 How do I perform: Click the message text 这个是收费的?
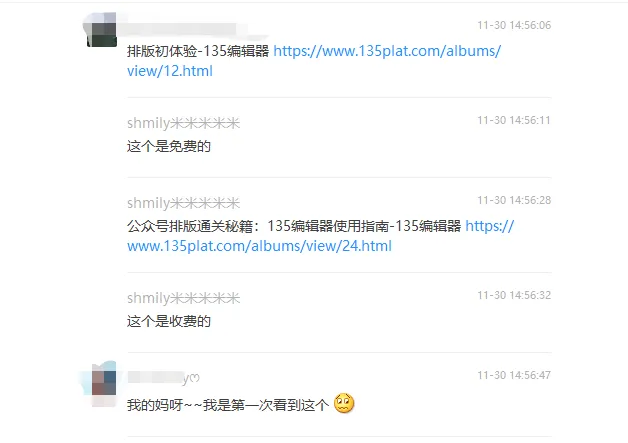tap(169, 321)
